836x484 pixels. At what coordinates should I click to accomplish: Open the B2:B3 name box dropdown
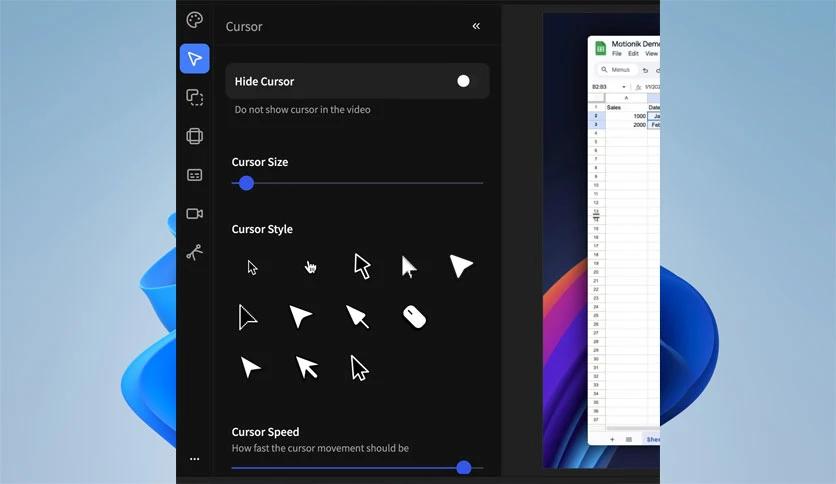624,87
